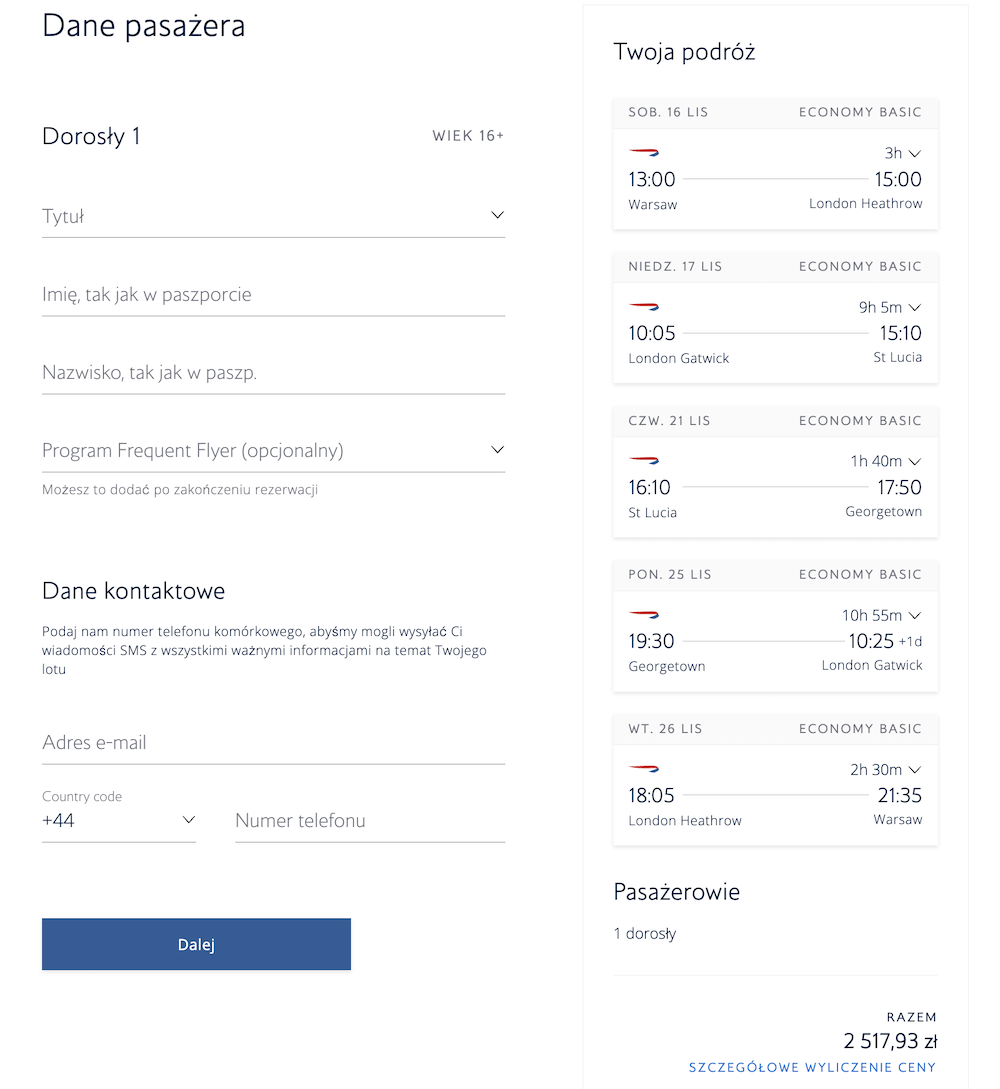The width and height of the screenshot is (1000, 1089).
Task: Open the Country code +44 dropdown
Action: (x=119, y=820)
